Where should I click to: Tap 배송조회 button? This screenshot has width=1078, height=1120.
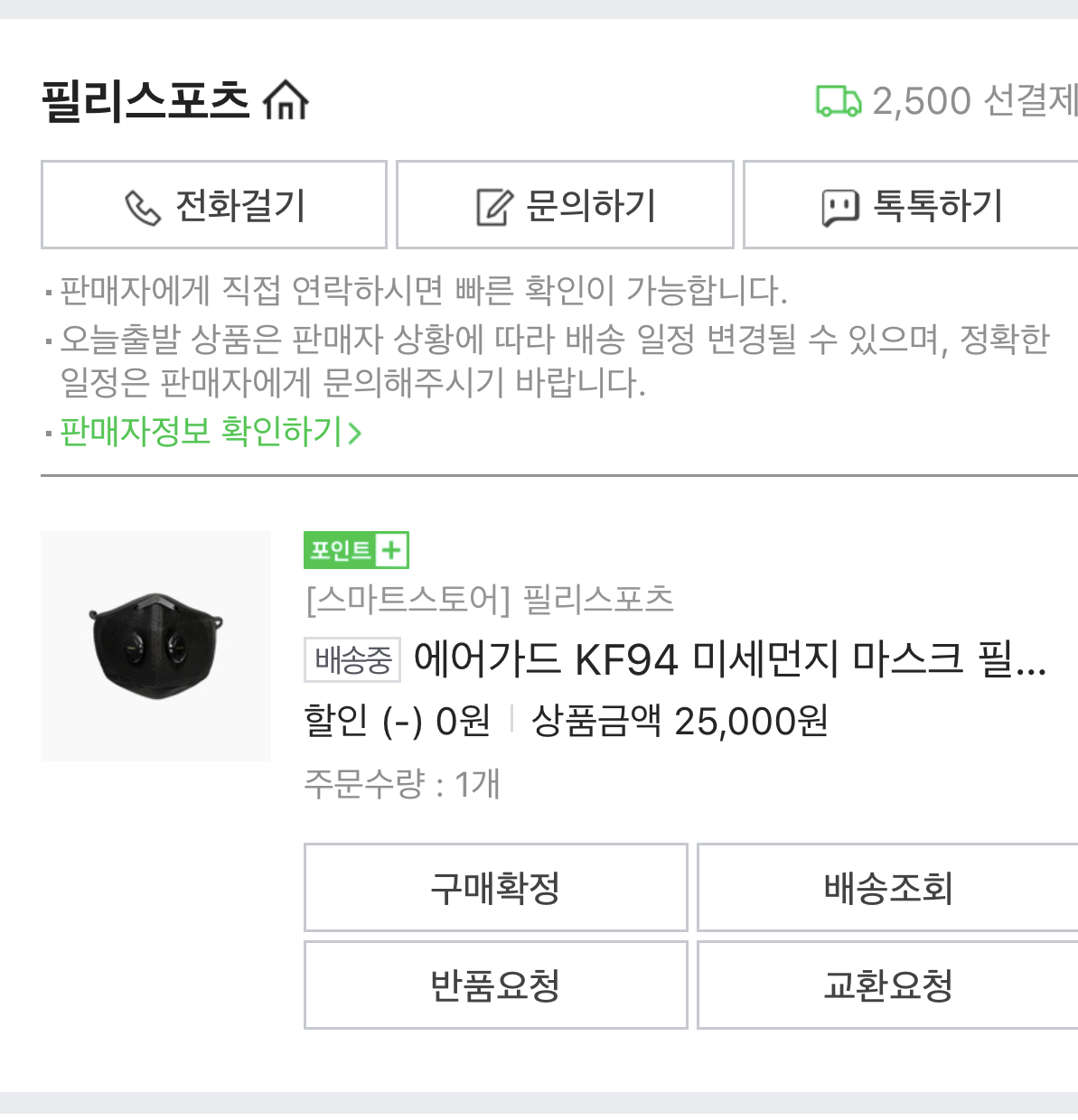[887, 887]
